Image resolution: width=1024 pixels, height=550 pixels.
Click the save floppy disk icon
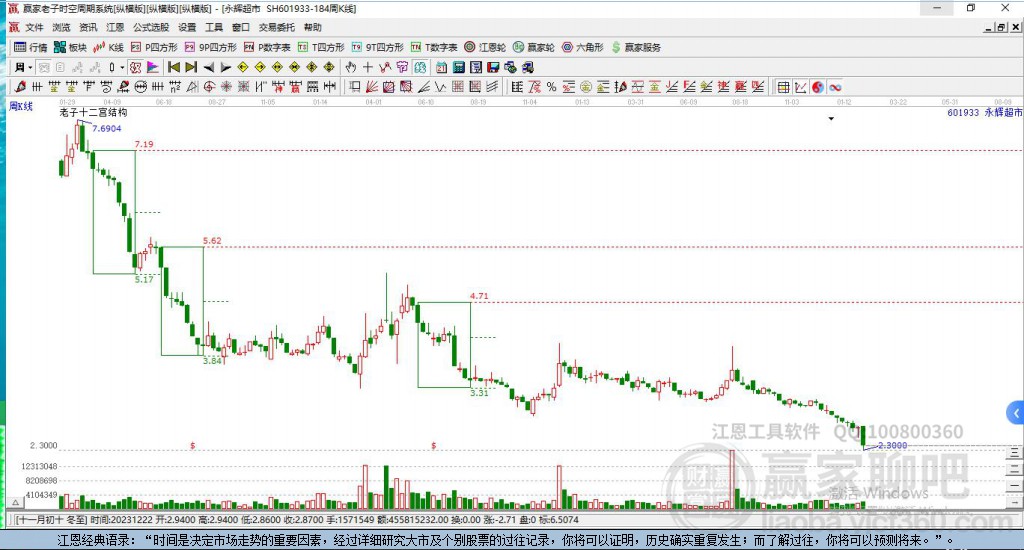[x=493, y=67]
